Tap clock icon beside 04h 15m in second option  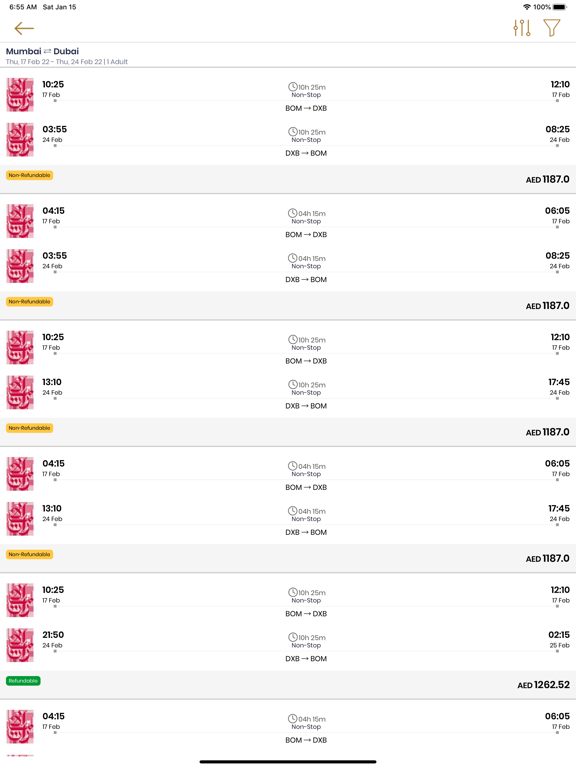pyautogui.click(x=292, y=213)
